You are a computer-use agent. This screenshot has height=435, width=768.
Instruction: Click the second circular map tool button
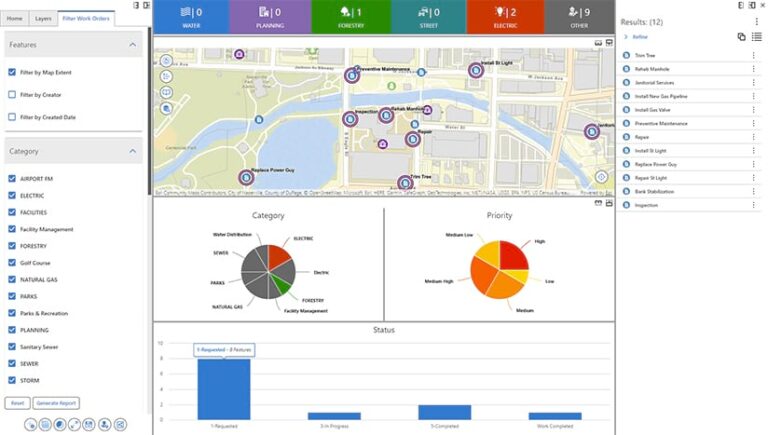pos(166,76)
